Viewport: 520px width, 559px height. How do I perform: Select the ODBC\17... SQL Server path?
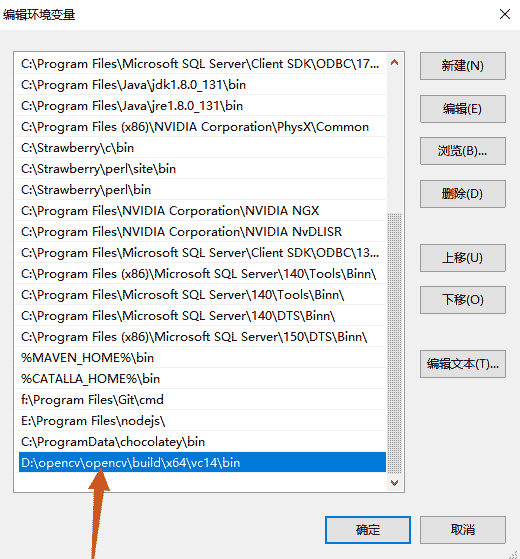click(x=200, y=64)
